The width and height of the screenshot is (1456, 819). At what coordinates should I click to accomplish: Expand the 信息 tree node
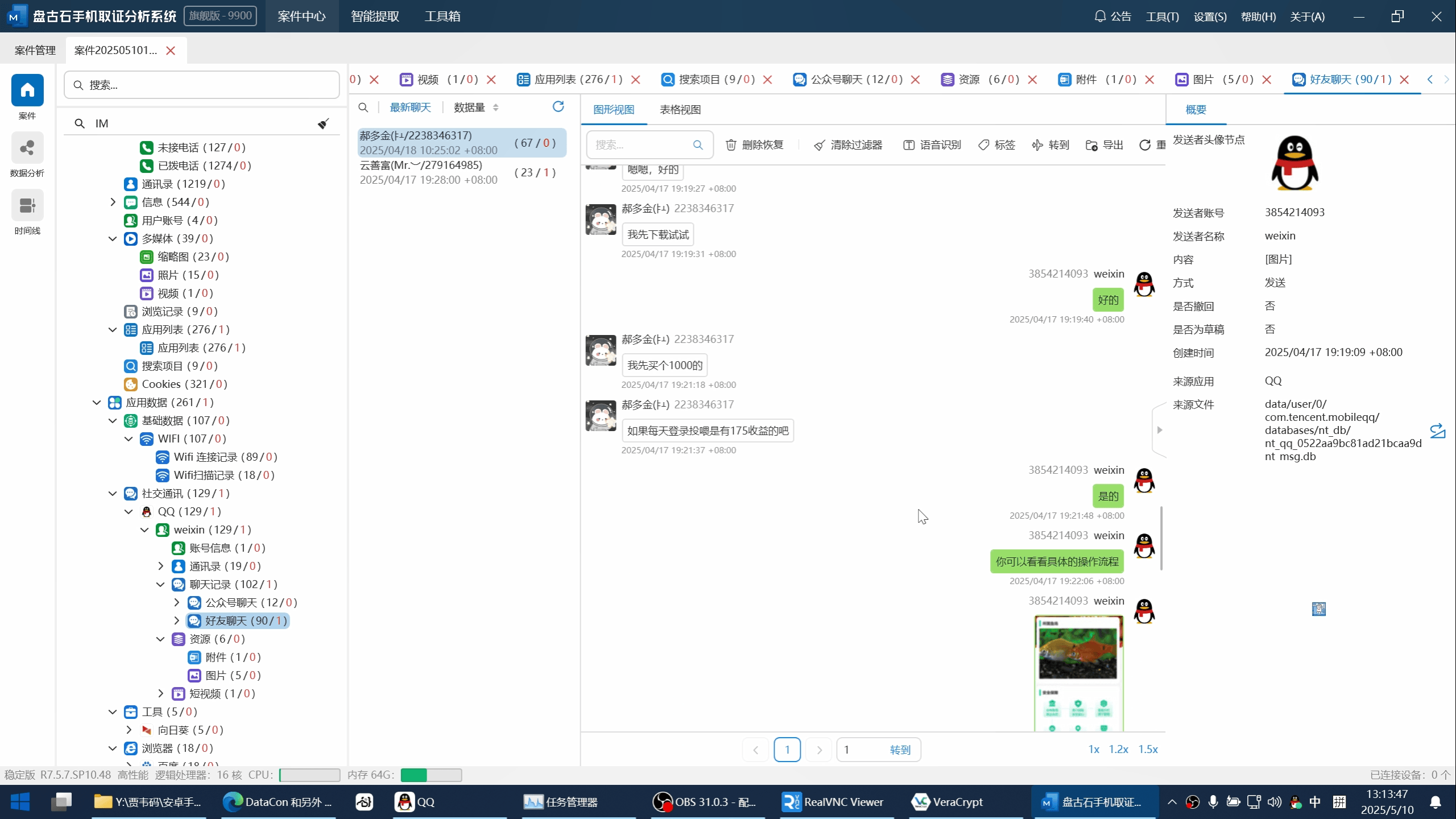113,202
